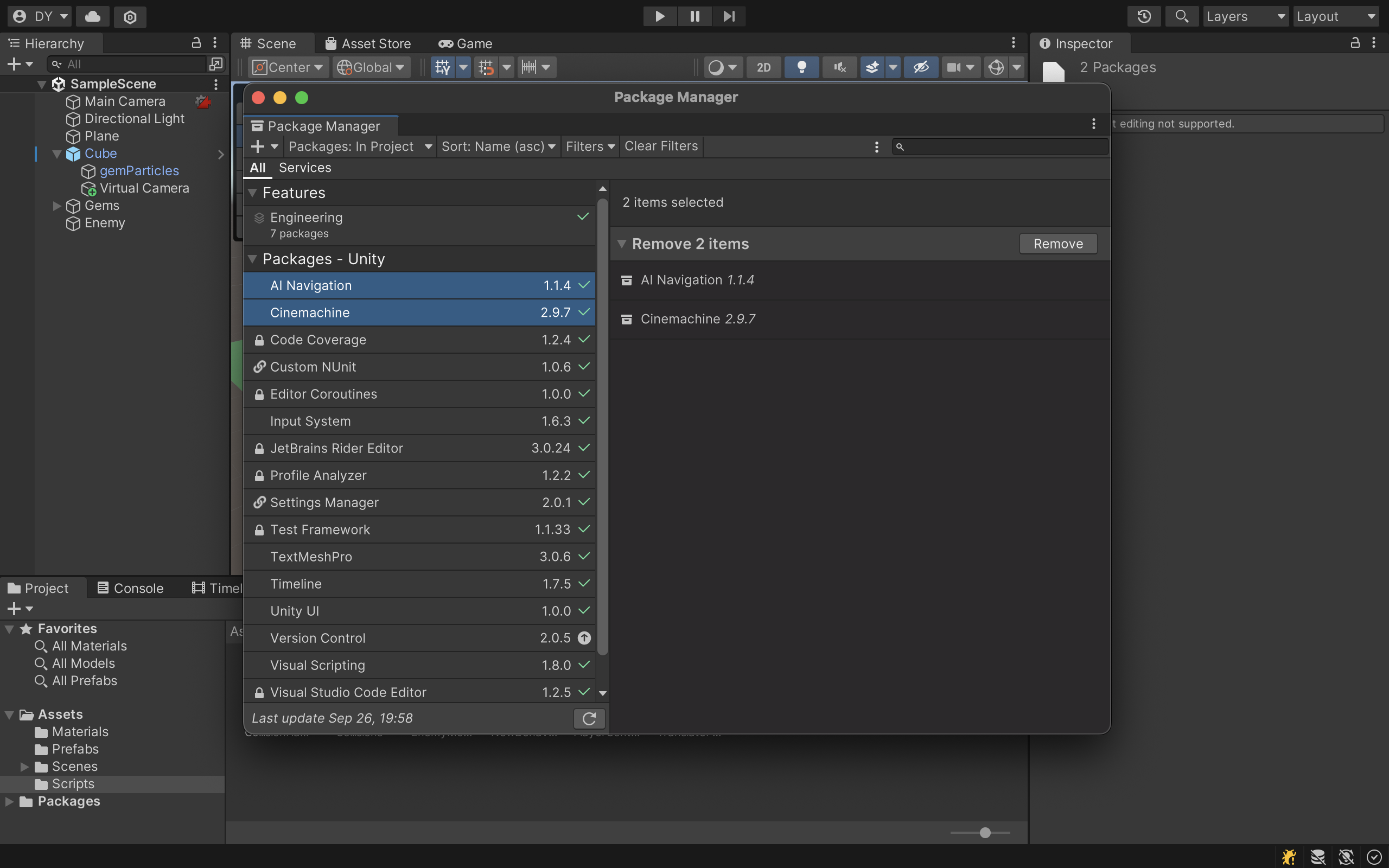
Task: Lock the Inspector panel
Action: tap(1355, 43)
